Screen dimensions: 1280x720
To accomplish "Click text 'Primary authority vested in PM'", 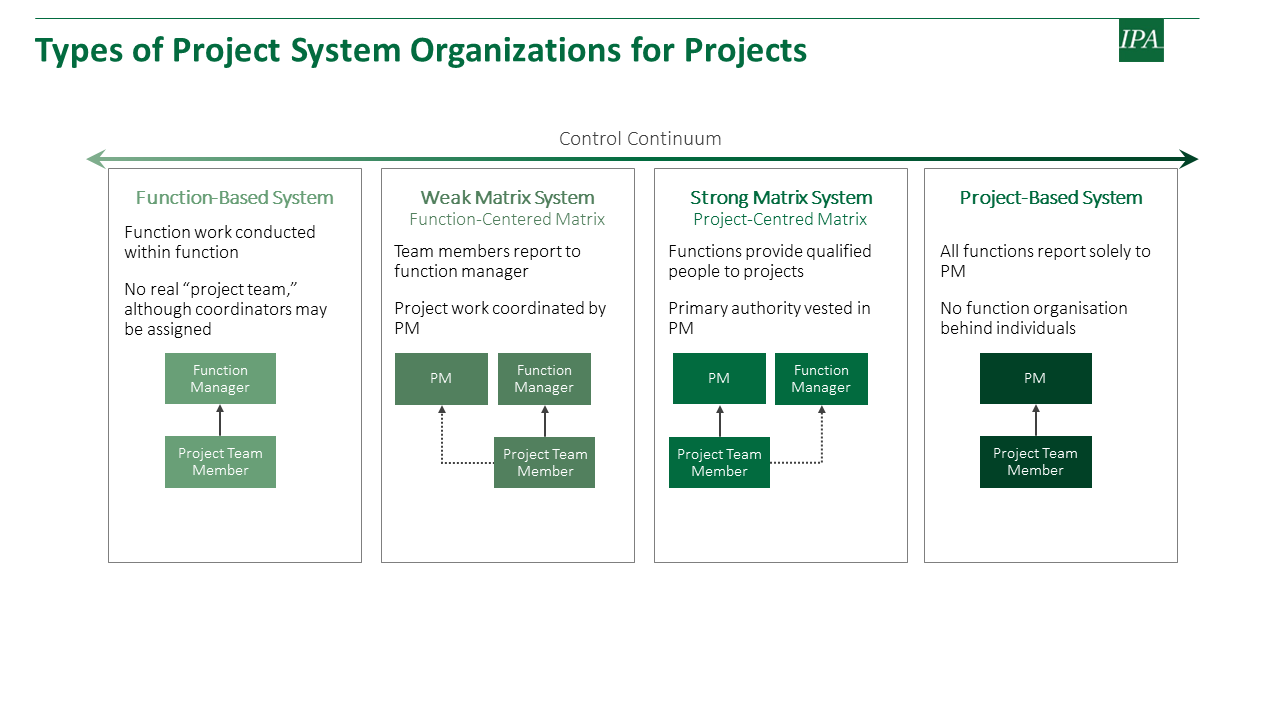I will coord(769,318).
